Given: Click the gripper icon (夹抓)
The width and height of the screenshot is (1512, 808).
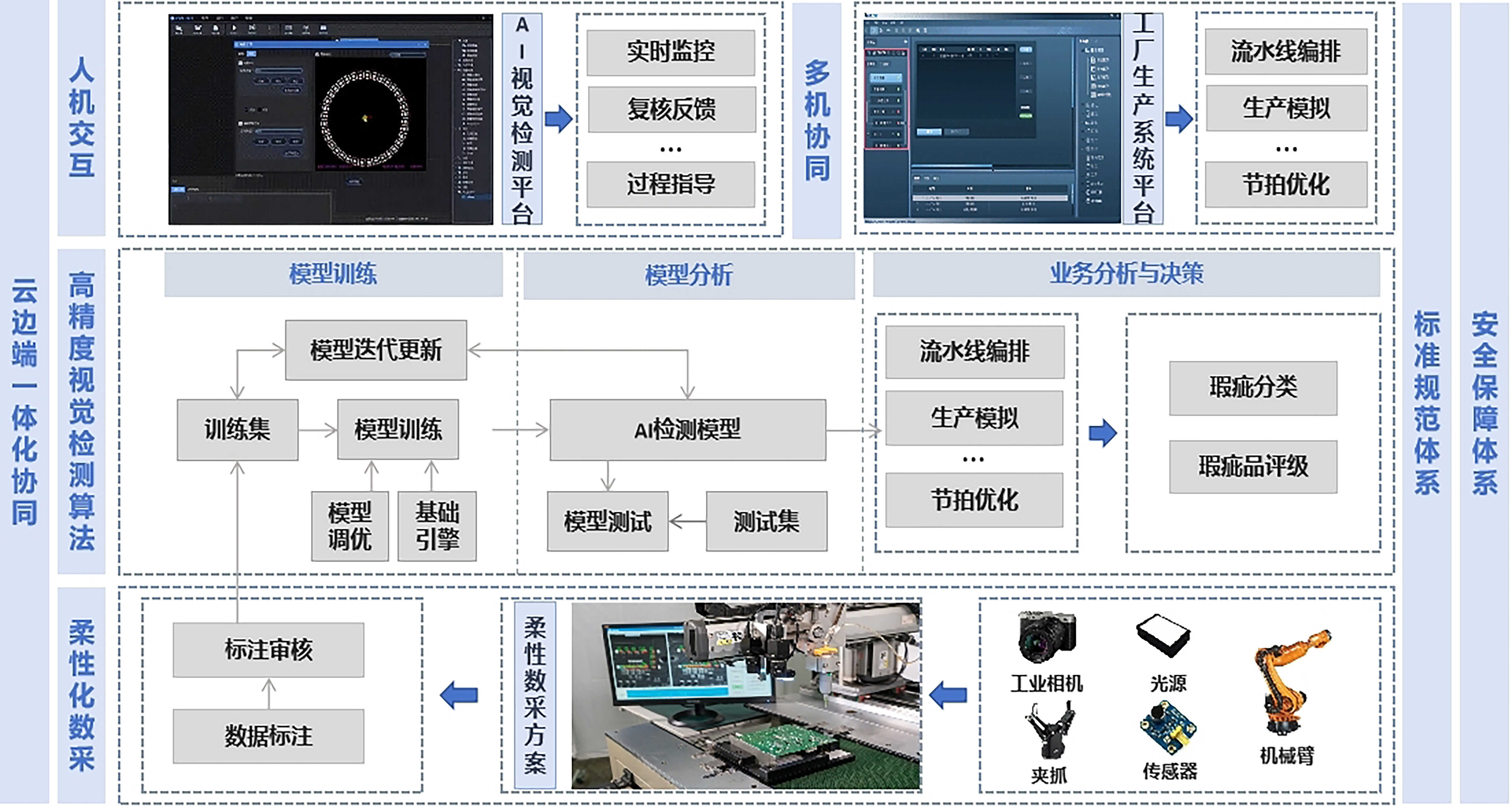Looking at the screenshot, I should pos(1050,731).
